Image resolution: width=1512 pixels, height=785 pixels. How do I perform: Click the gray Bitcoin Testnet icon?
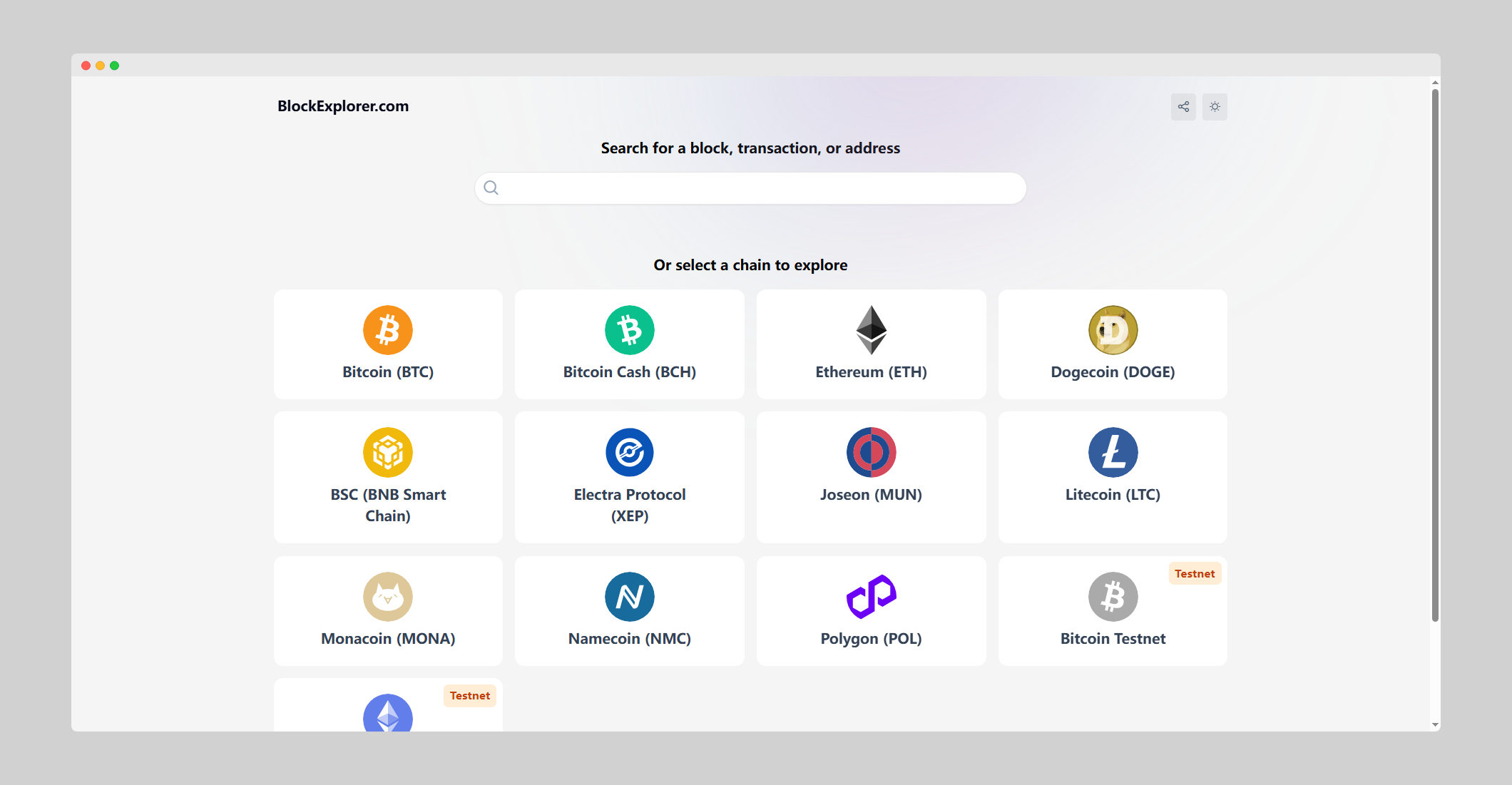(1113, 597)
